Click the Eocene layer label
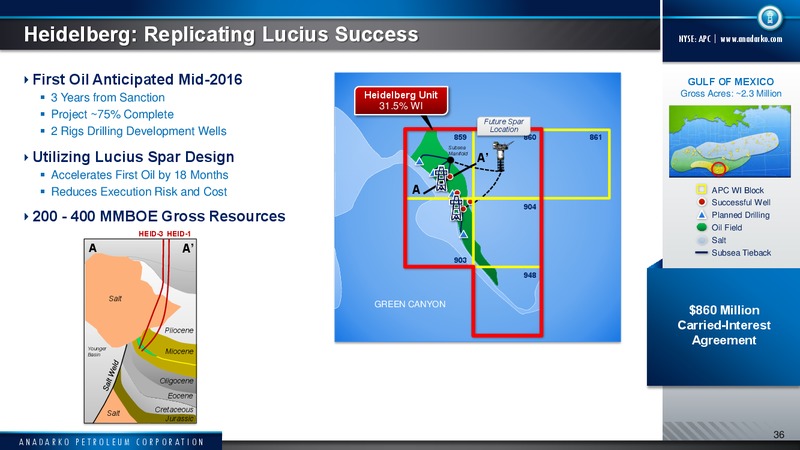 click(181, 395)
